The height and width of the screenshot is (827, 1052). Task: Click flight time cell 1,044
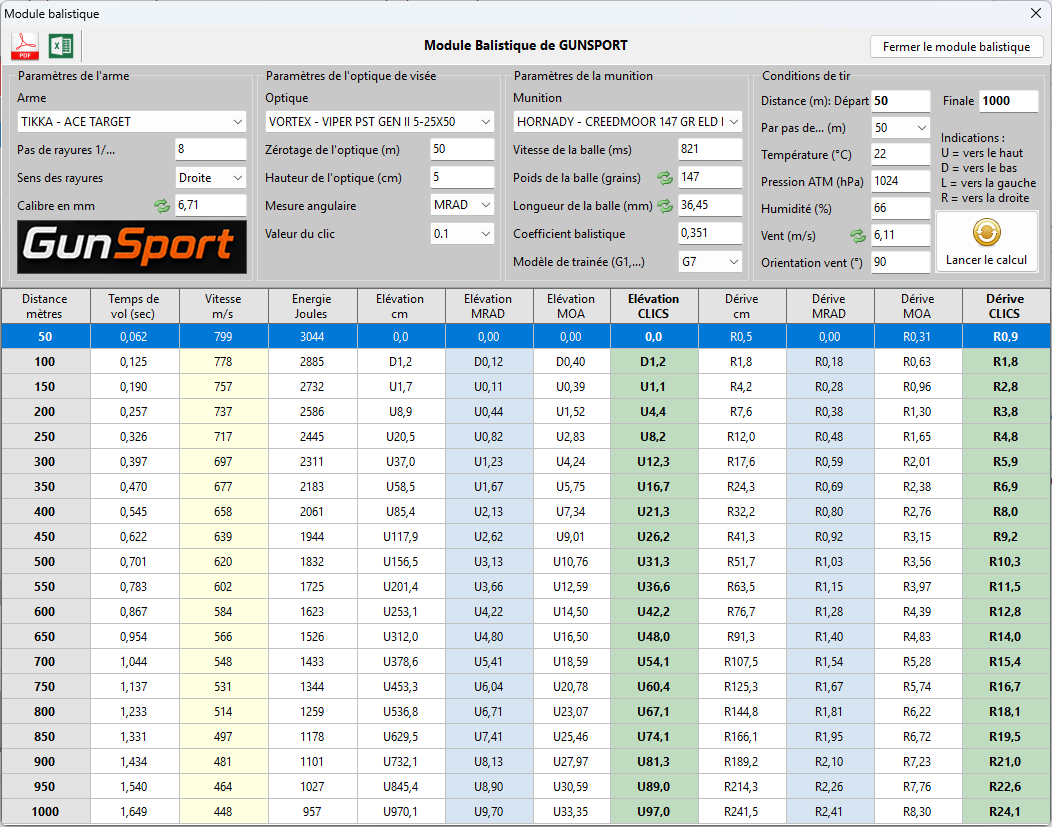pyautogui.click(x=134, y=661)
